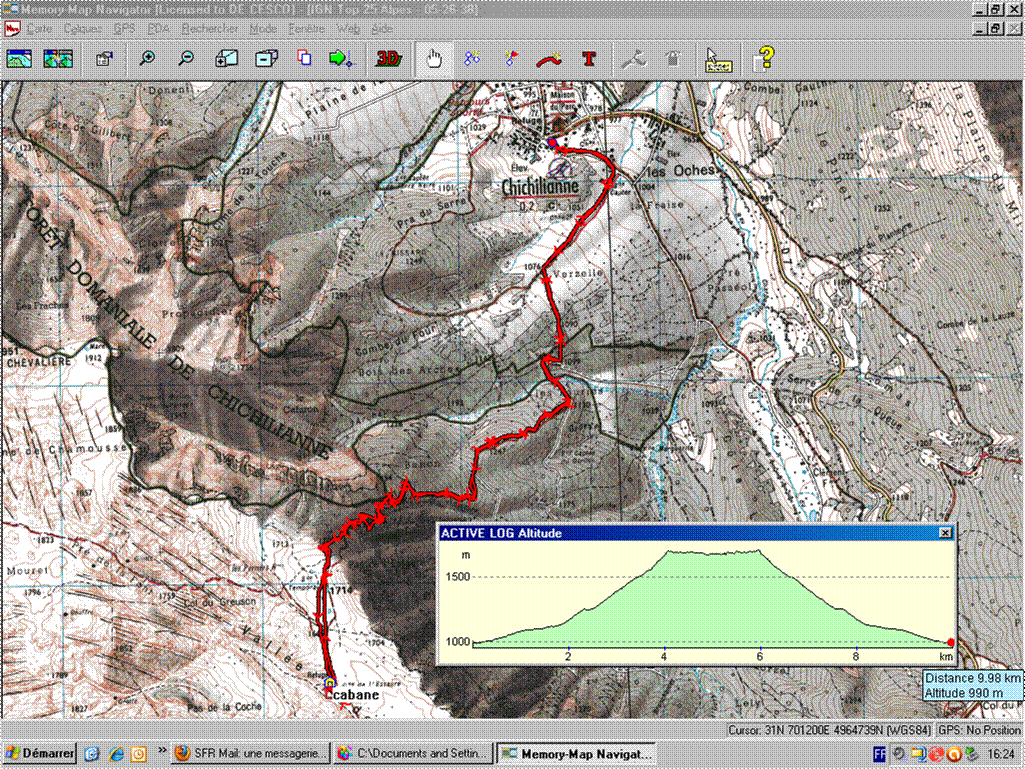Click the orange quick launch icon
This screenshot has height=769, width=1025.
click(x=139, y=754)
